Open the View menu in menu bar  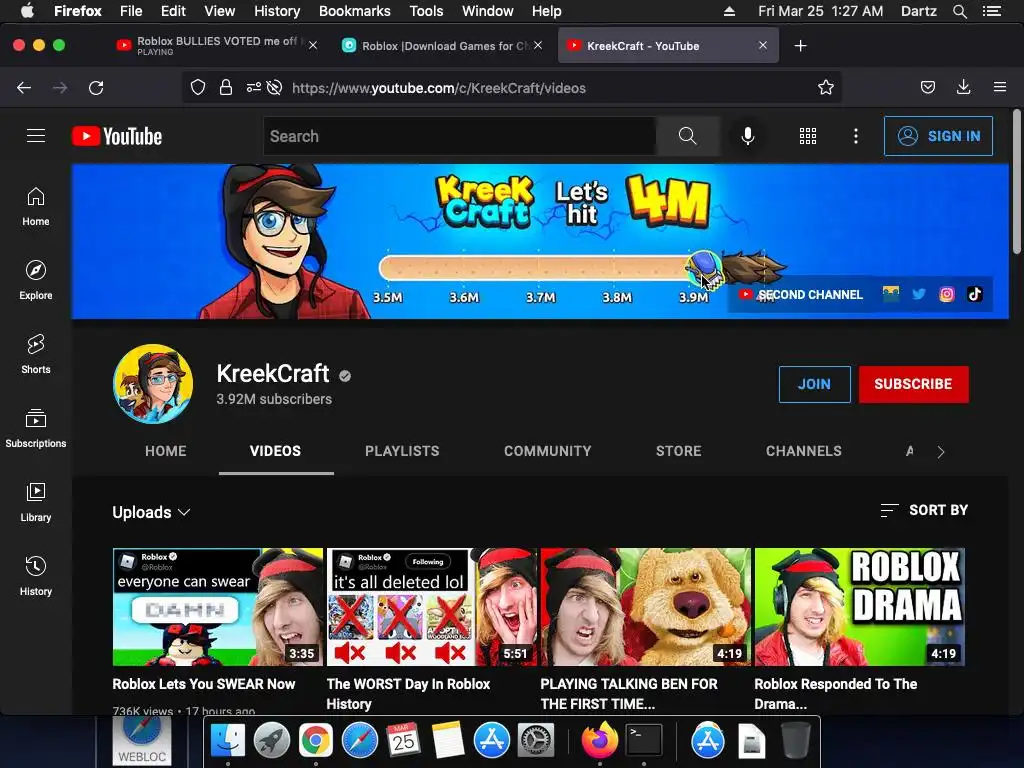point(219,11)
